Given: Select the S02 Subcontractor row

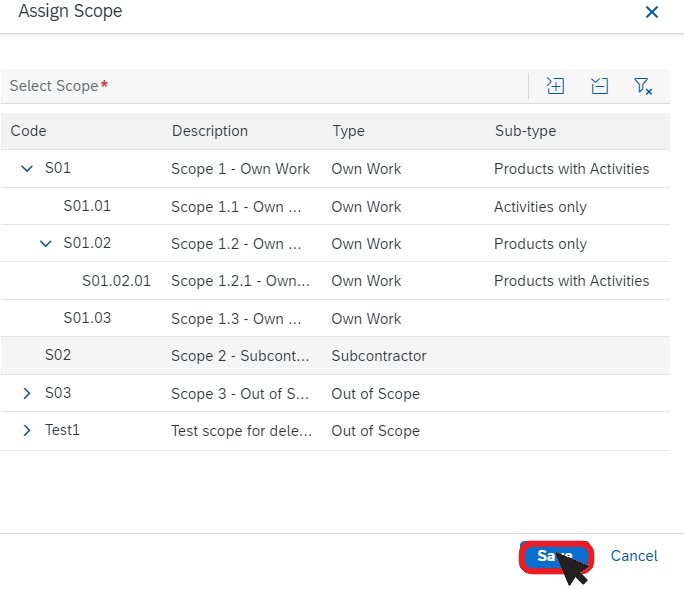Looking at the screenshot, I should (x=335, y=355).
